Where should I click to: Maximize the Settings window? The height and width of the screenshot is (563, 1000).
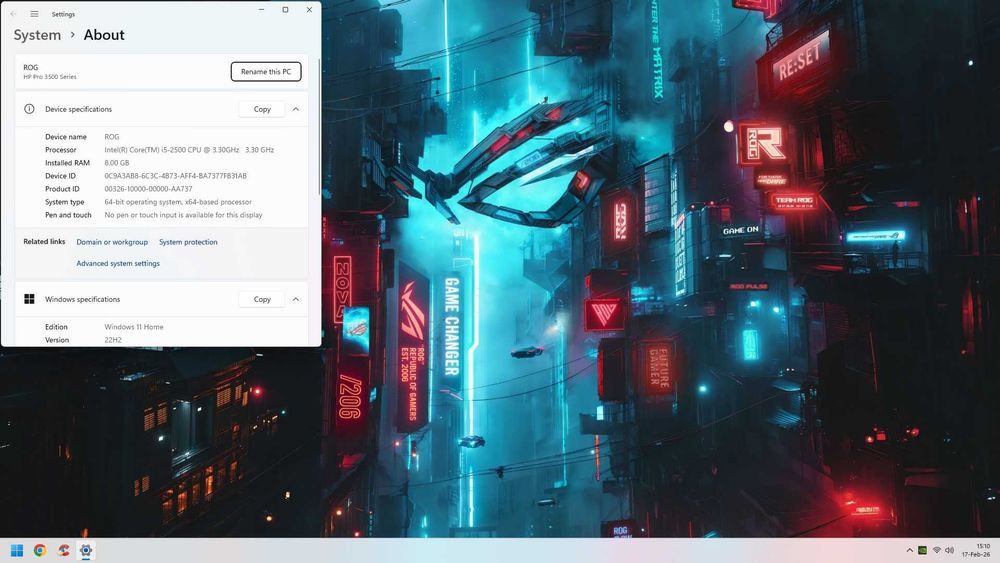click(x=285, y=10)
